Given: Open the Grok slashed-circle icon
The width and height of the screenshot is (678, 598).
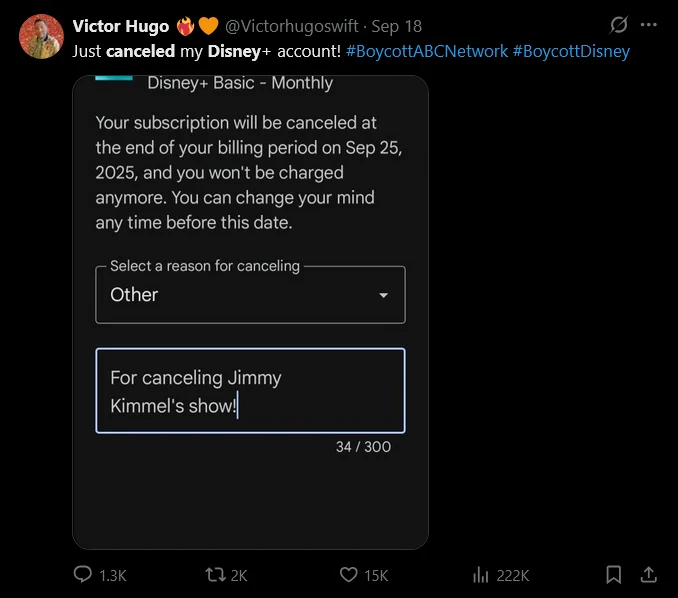Looking at the screenshot, I should click(619, 25).
